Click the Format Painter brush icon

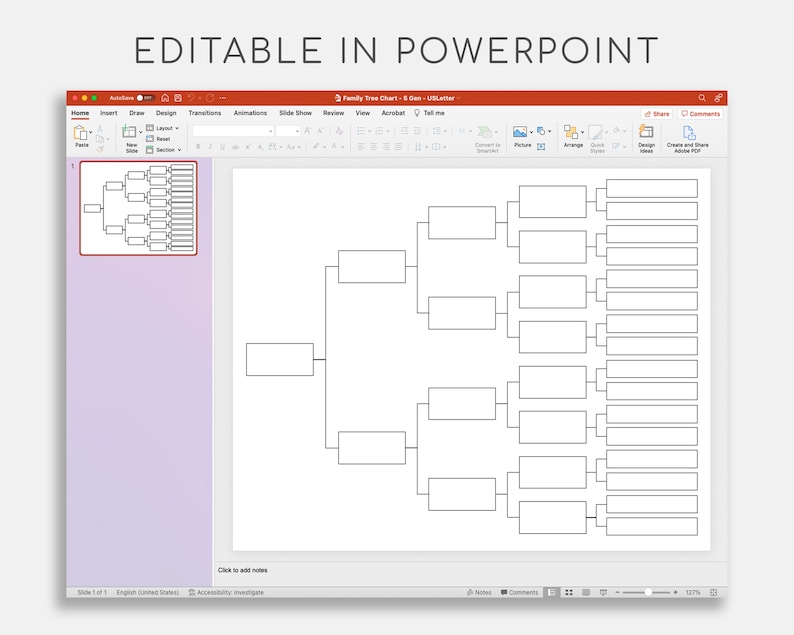point(100,149)
